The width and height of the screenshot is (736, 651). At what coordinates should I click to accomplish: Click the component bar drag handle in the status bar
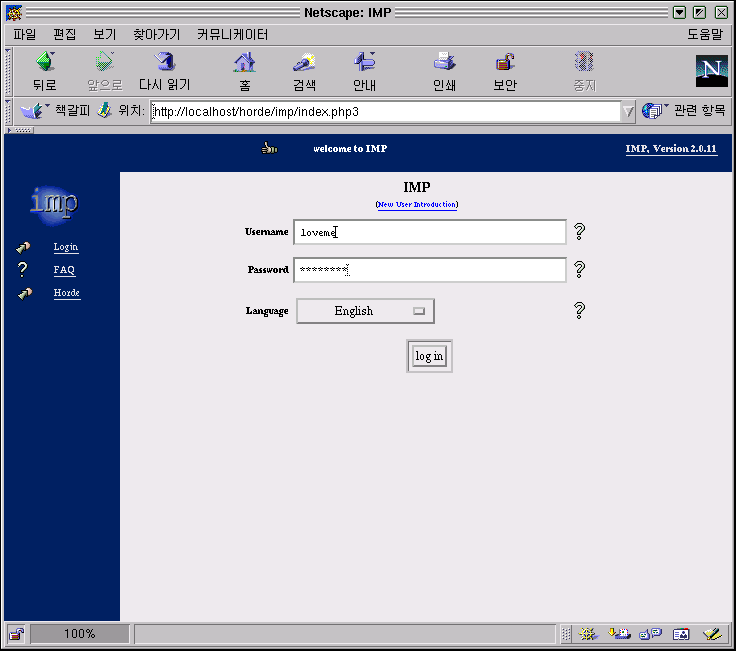click(566, 634)
